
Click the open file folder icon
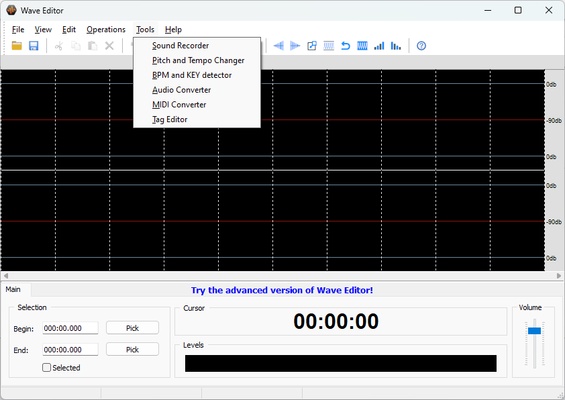tap(17, 46)
